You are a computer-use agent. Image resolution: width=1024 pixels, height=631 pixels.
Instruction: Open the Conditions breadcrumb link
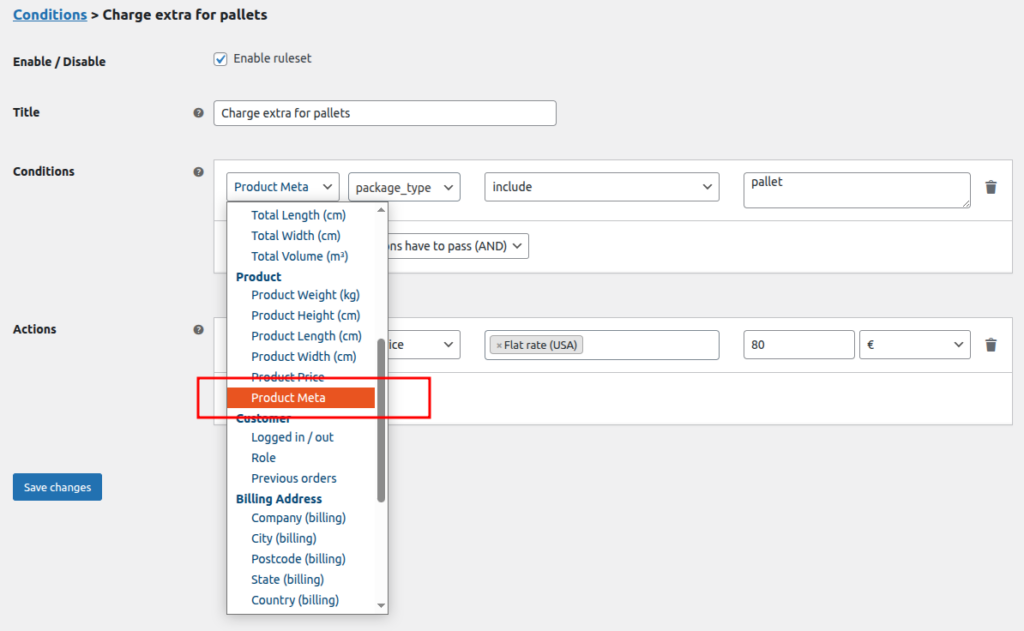(50, 15)
